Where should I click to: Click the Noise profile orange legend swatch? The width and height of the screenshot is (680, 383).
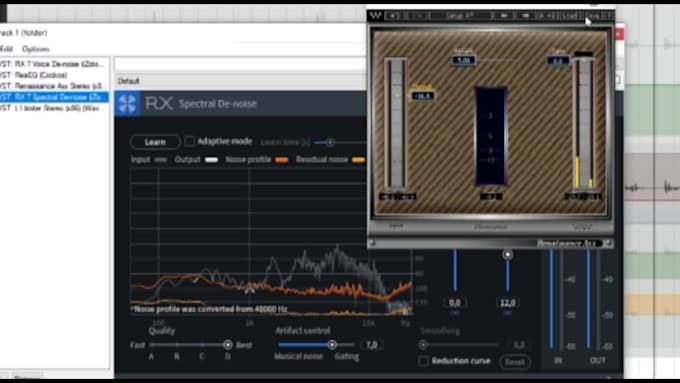click(x=282, y=160)
